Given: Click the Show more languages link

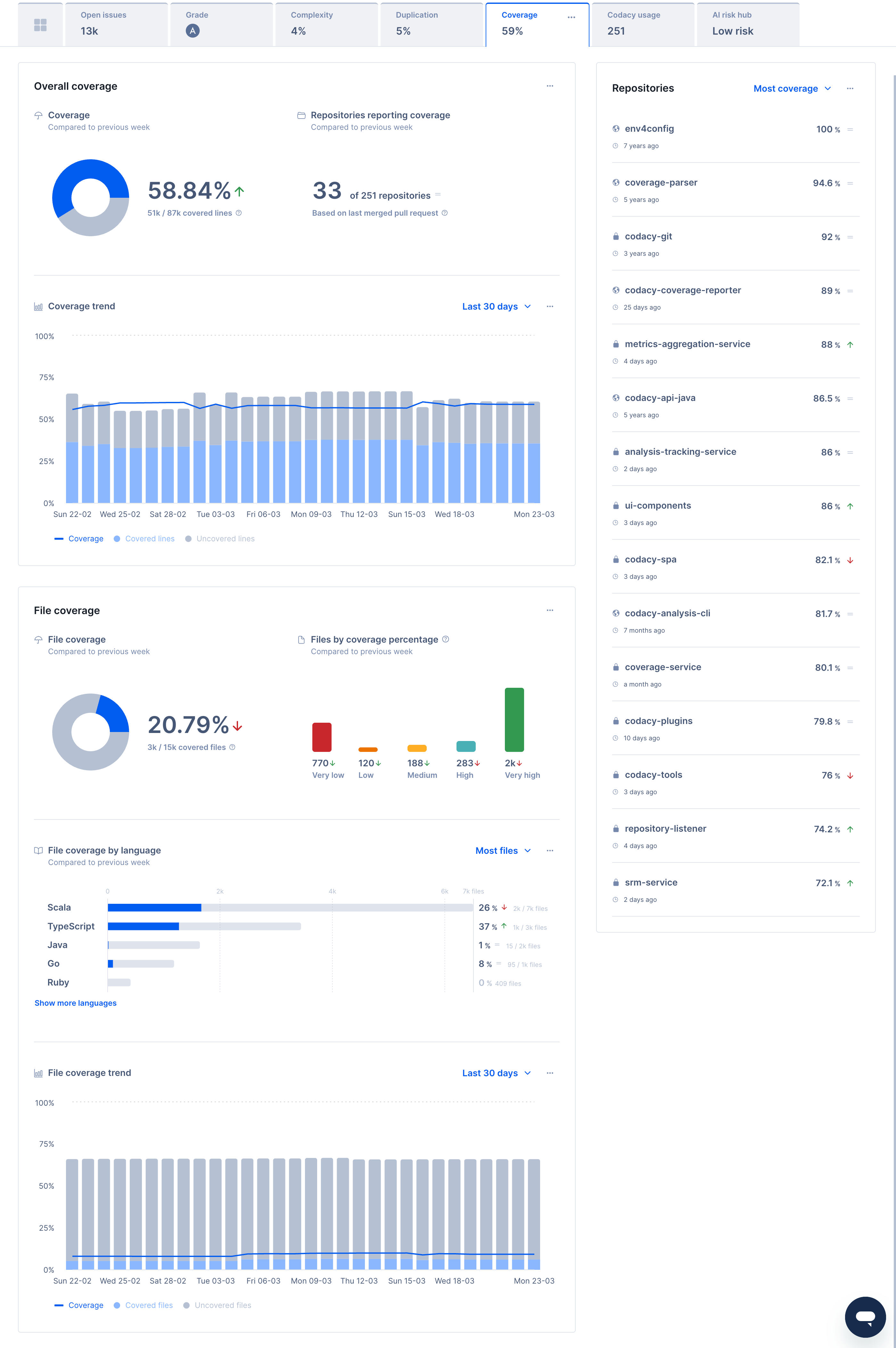Looking at the screenshot, I should pos(75,1003).
